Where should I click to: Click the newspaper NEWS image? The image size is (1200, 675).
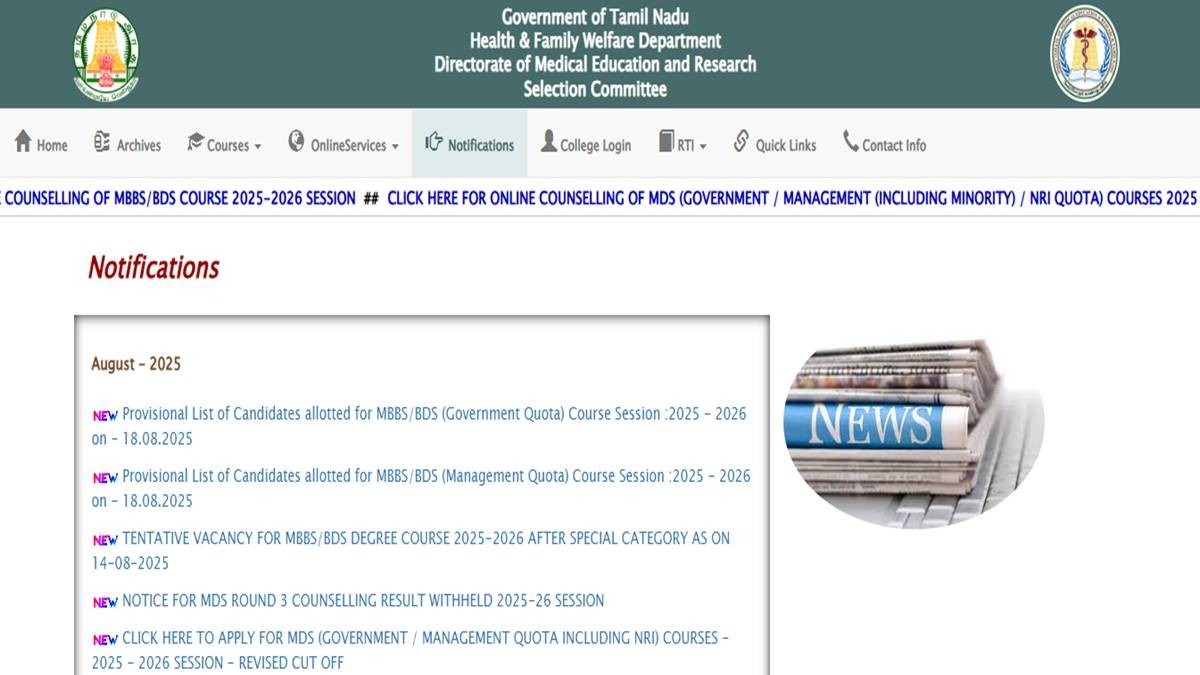tap(912, 430)
